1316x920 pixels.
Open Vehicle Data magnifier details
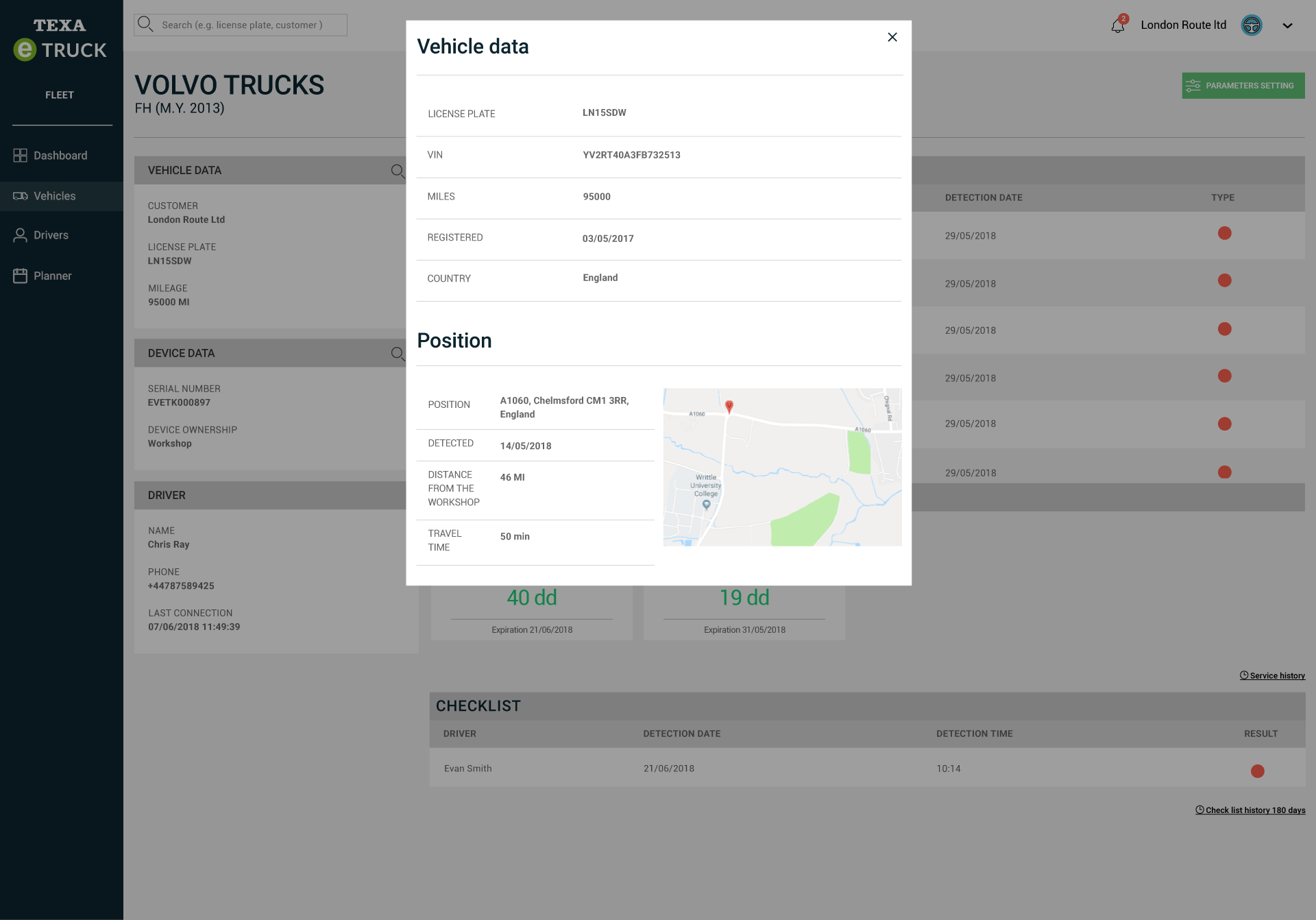tap(398, 171)
